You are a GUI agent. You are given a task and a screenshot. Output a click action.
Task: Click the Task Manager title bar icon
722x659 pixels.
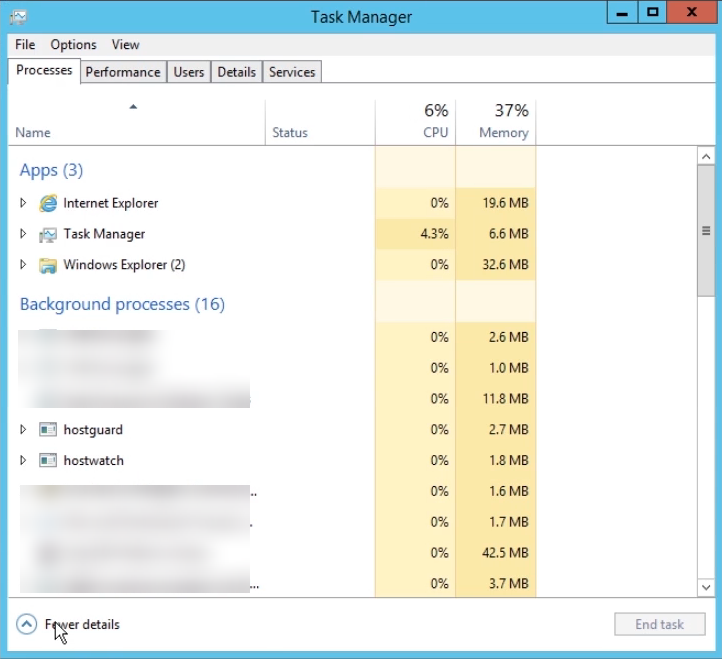18,17
